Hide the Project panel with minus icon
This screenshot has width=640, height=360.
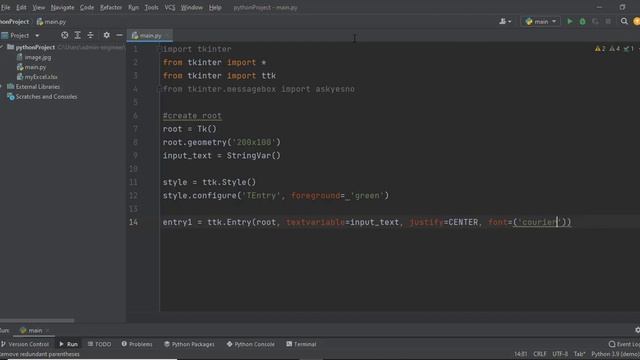(119, 36)
